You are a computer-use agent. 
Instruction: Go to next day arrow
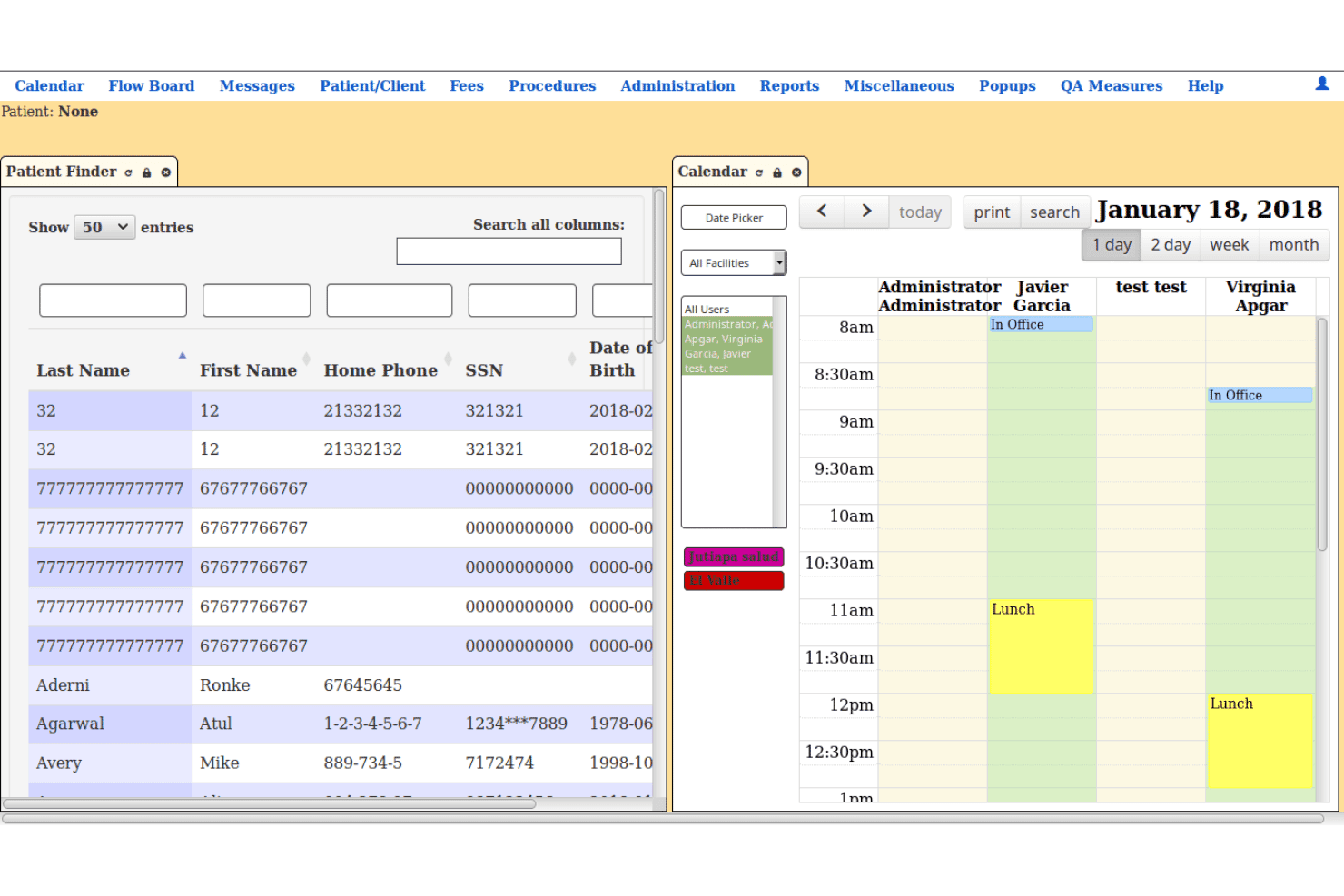click(x=866, y=212)
